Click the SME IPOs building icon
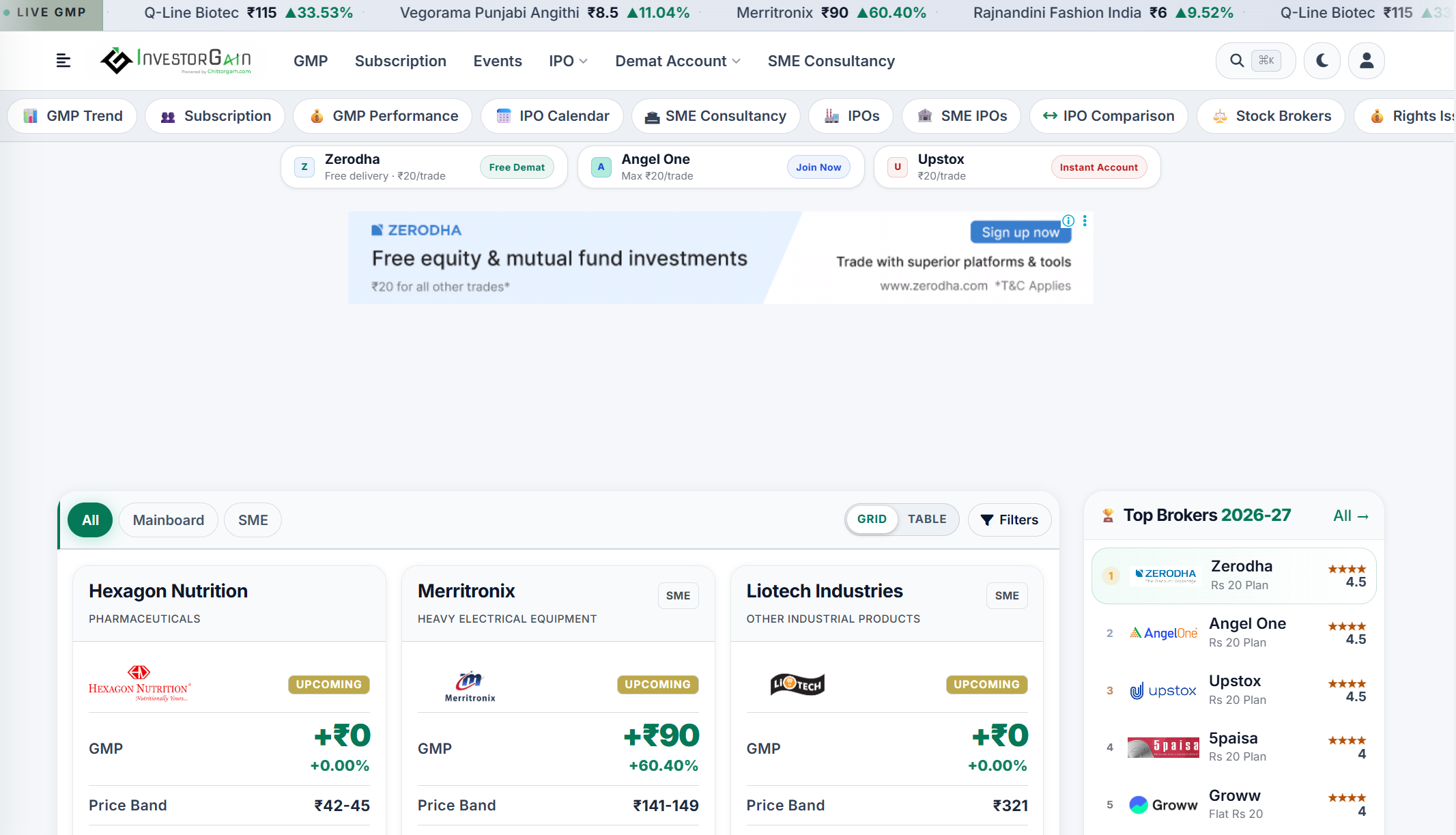The width and height of the screenshot is (1456, 835). click(x=925, y=115)
